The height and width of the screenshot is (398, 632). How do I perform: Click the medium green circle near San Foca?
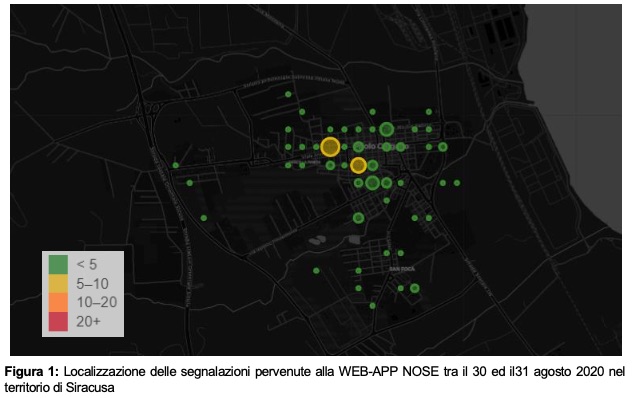coord(415,288)
